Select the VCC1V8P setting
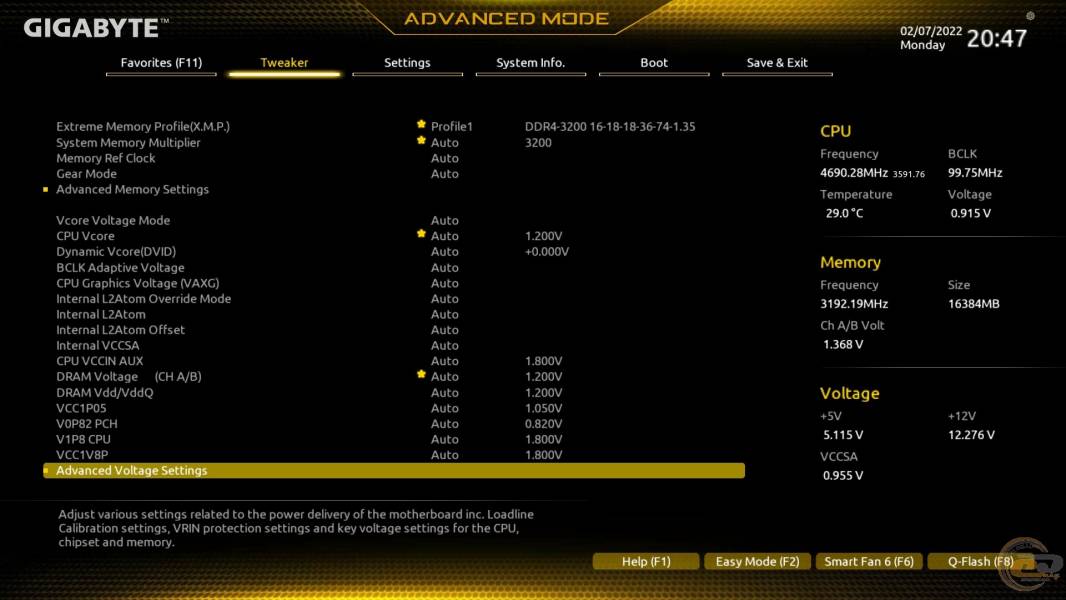 [x=82, y=455]
